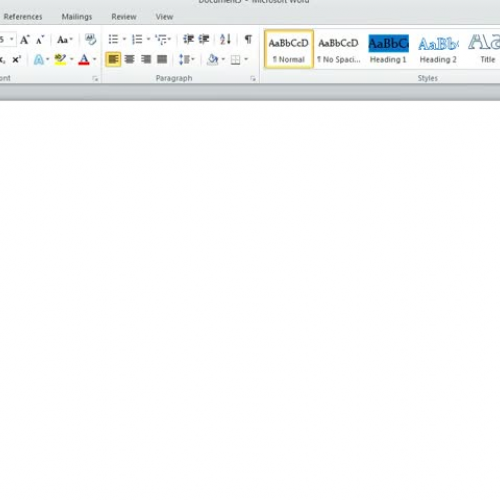This screenshot has width=500, height=500.
Task: Apply Text Effects glowing A icon
Action: (x=39, y=60)
